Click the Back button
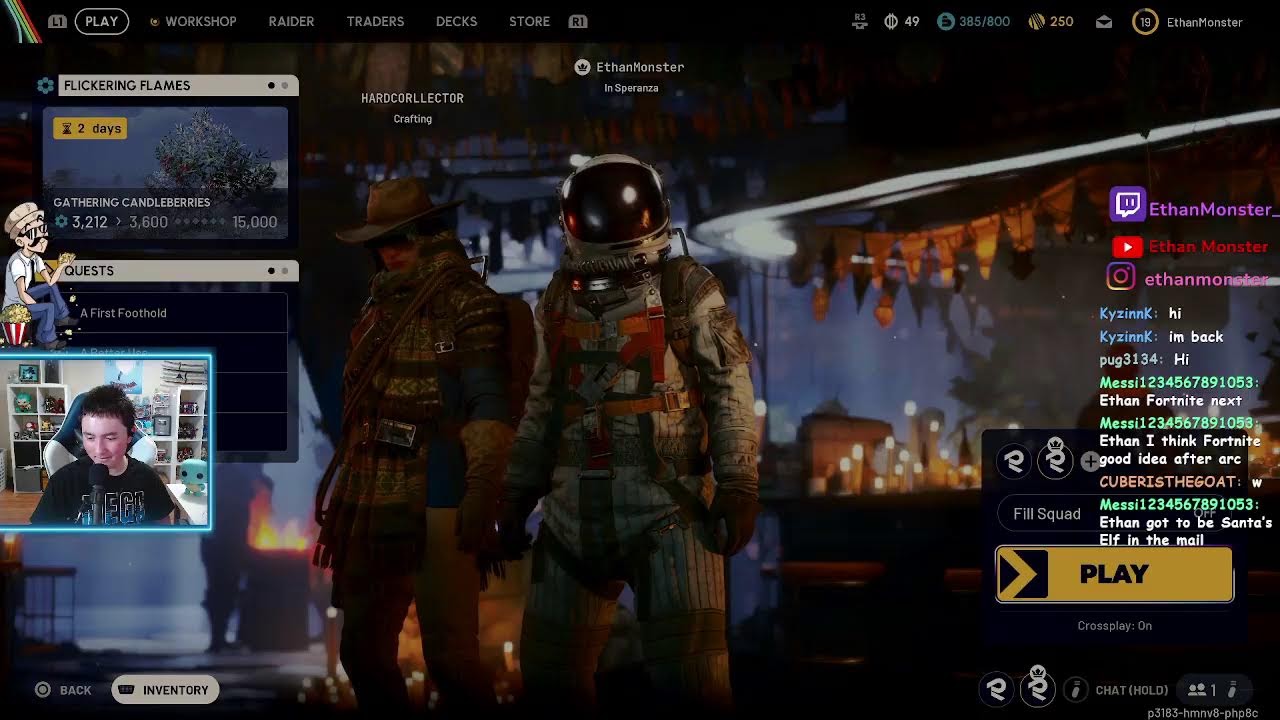 [x=63, y=690]
